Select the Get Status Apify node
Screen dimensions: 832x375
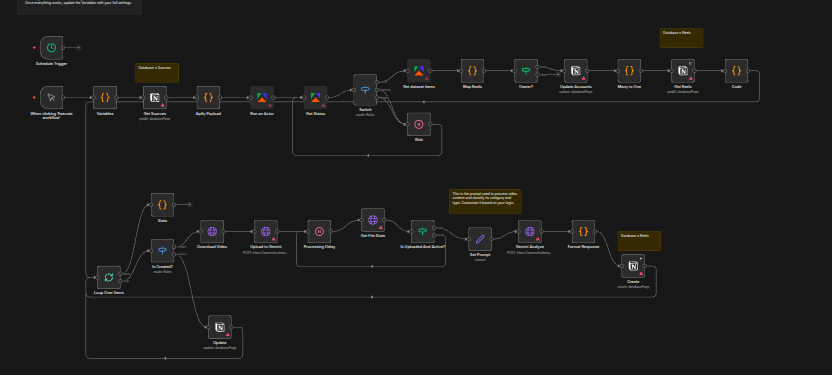pos(315,98)
